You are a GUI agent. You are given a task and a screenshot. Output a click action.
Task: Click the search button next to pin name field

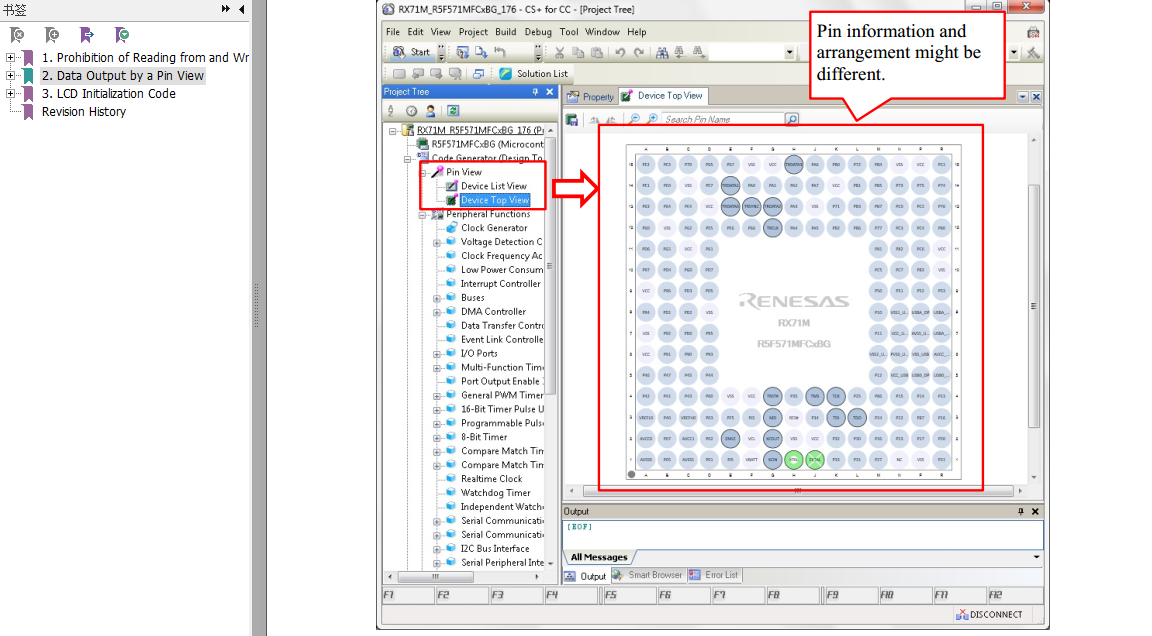[791, 119]
